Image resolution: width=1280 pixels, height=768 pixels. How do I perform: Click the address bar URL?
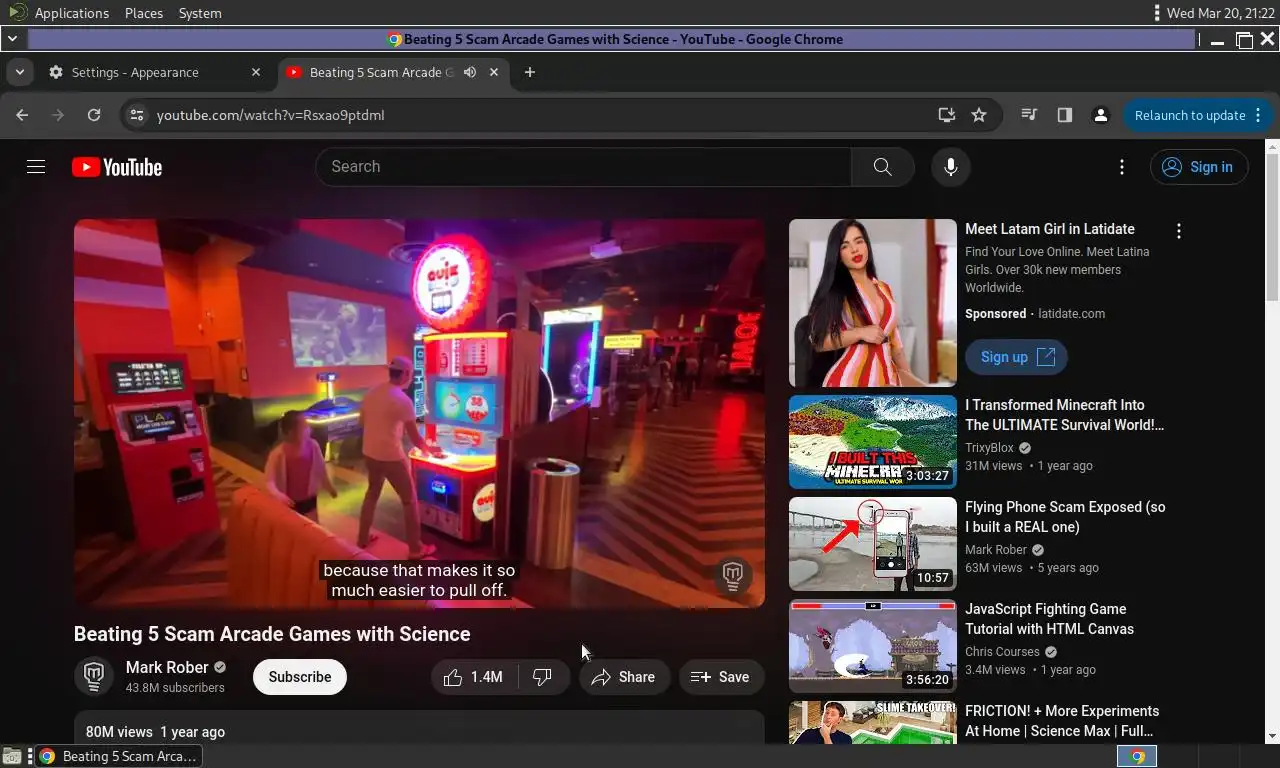(x=271, y=115)
